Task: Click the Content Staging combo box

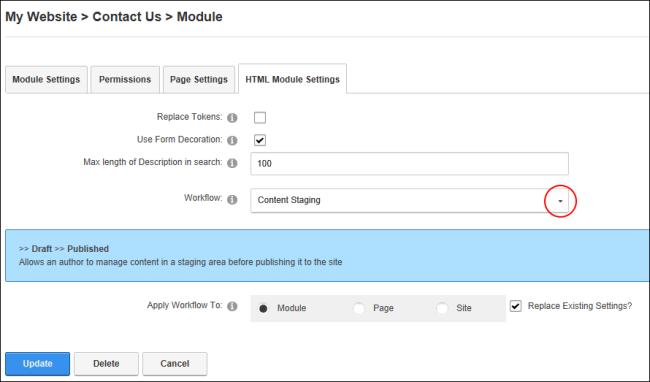Action: pyautogui.click(x=410, y=201)
